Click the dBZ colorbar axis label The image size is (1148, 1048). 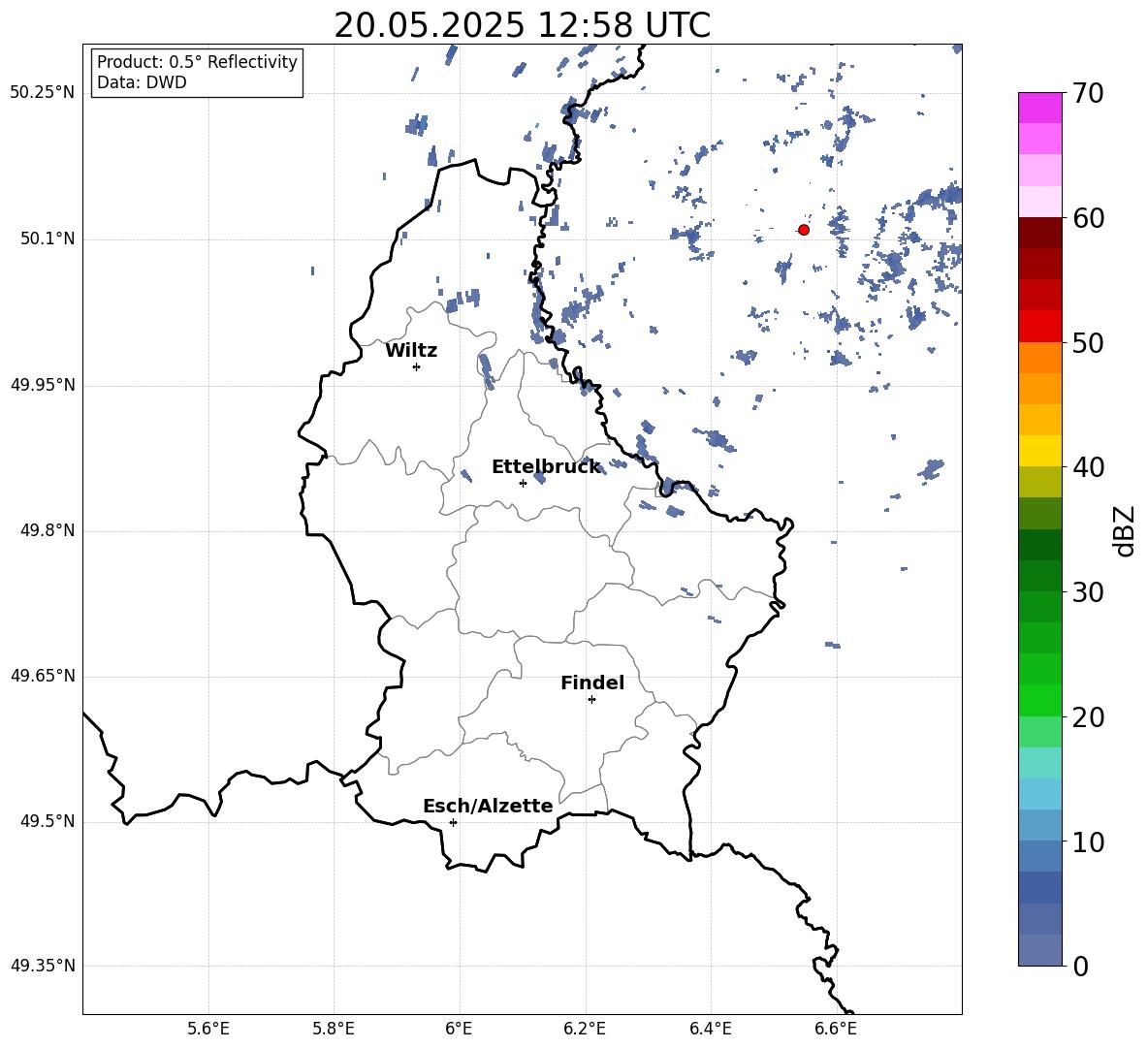coord(1124,530)
